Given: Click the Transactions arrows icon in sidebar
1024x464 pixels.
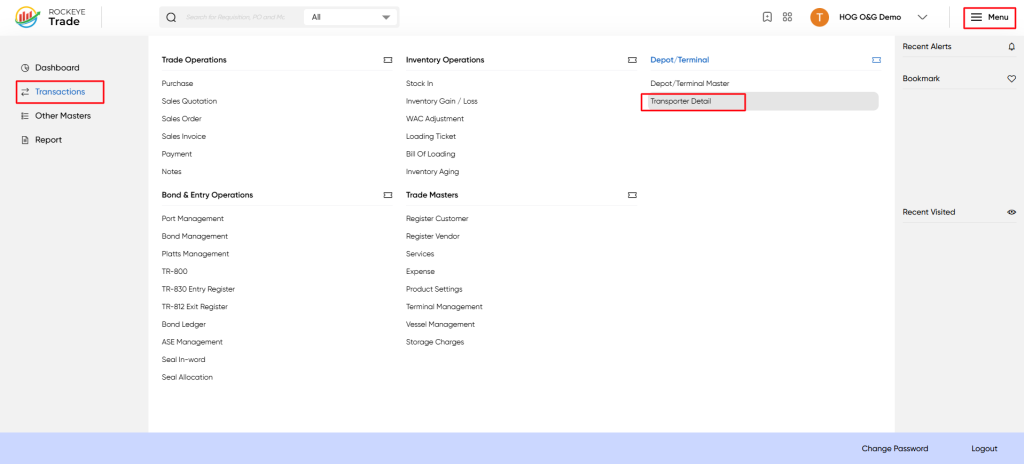Looking at the screenshot, I should point(25,92).
